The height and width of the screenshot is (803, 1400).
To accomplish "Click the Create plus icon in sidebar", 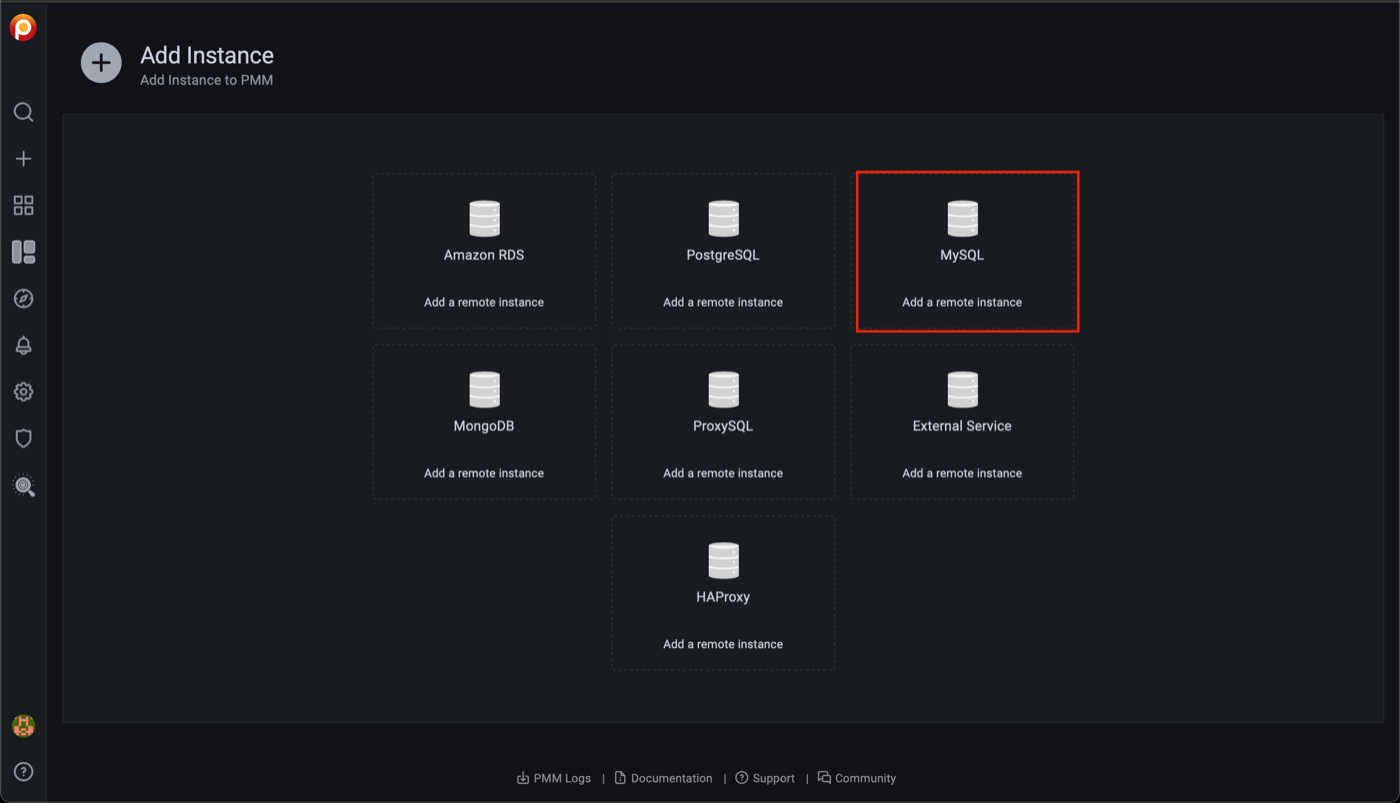I will [x=23, y=159].
